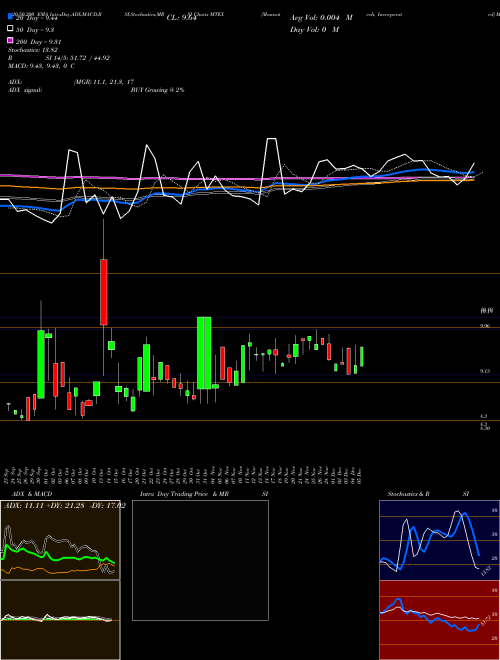Click the 51.72 label on RSI chart
Viewport: 500px width, 660px height.
click(486, 620)
